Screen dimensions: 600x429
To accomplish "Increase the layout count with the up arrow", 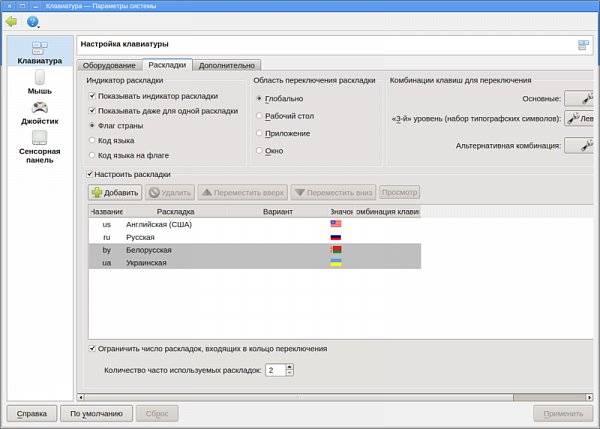I will [x=290, y=366].
